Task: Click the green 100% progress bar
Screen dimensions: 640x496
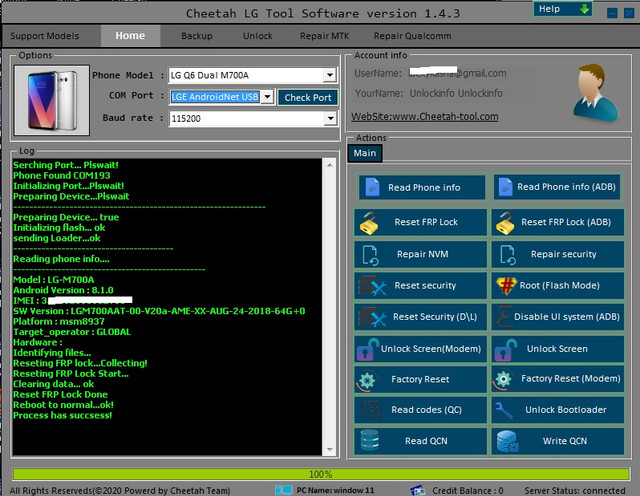Action: tap(320, 474)
